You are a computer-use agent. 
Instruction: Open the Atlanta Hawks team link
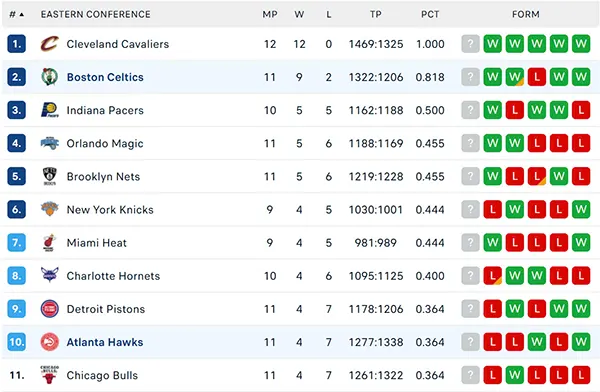tap(105, 342)
